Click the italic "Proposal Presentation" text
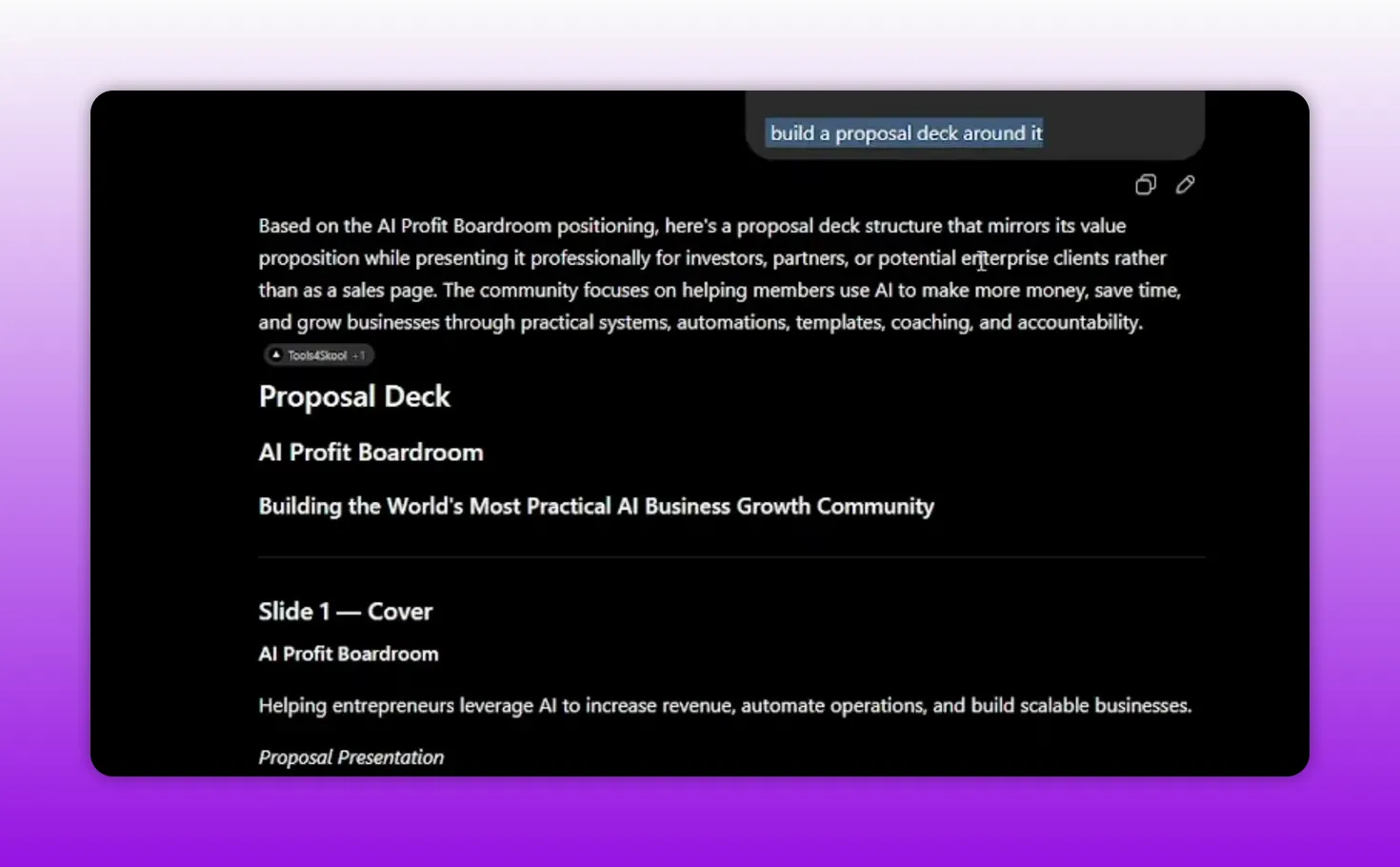Viewport: 1400px width, 867px height. pos(351,757)
